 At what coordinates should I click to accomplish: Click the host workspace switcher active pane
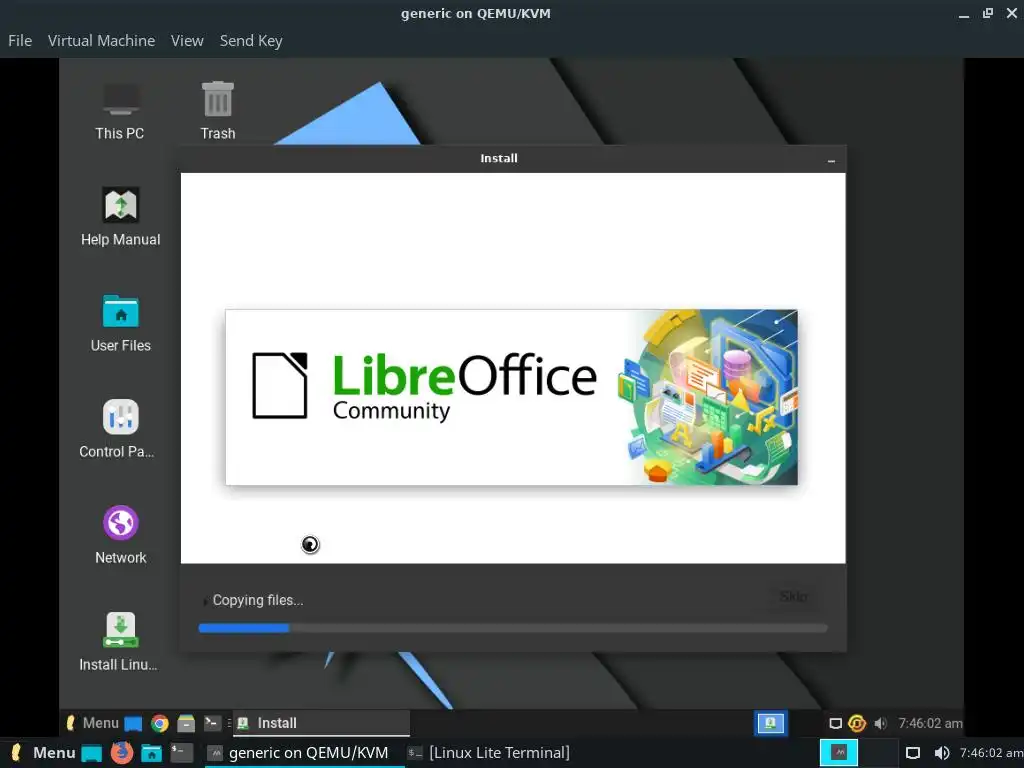[x=839, y=753]
